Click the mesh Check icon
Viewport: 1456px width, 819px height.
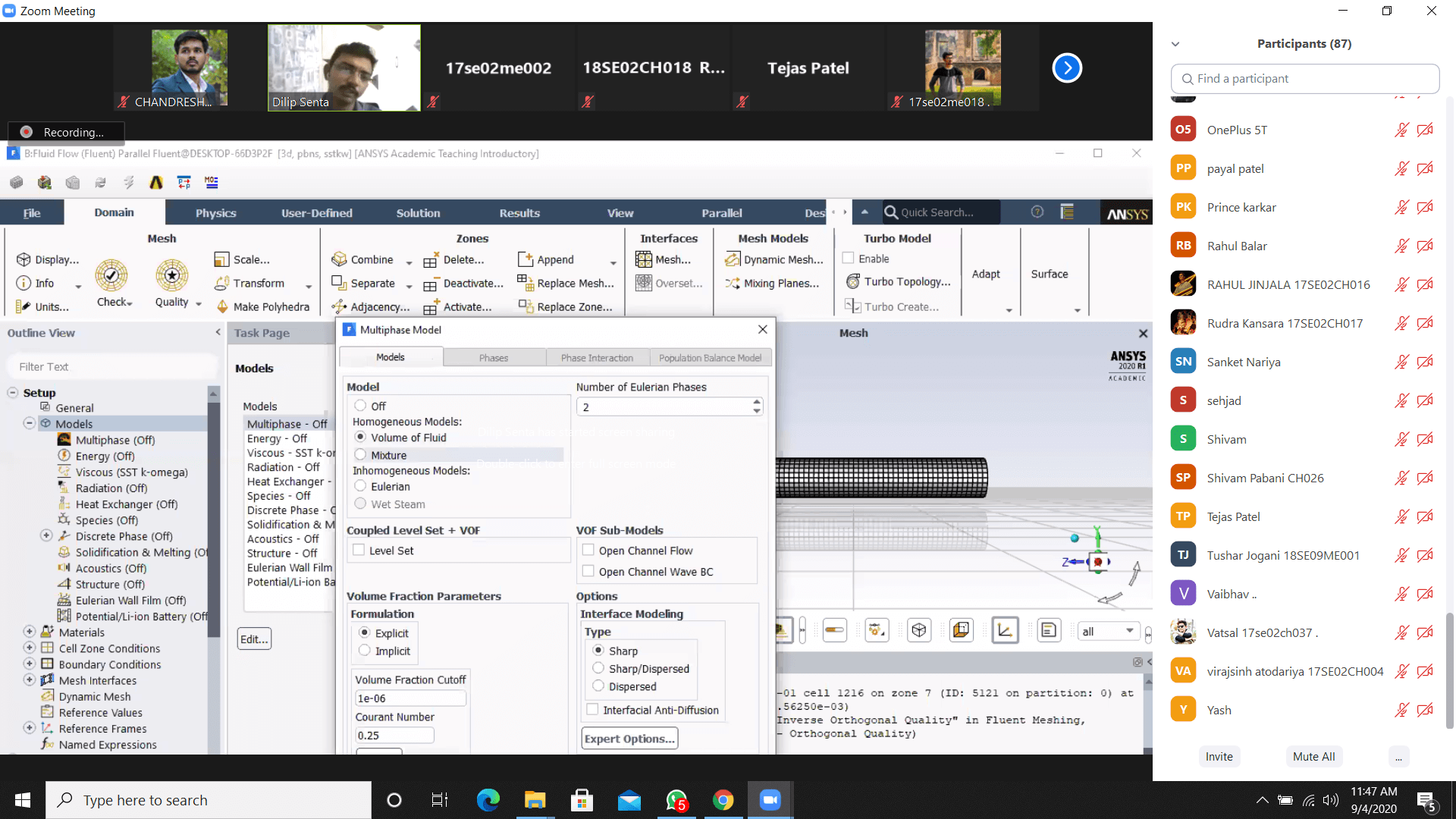click(x=111, y=276)
